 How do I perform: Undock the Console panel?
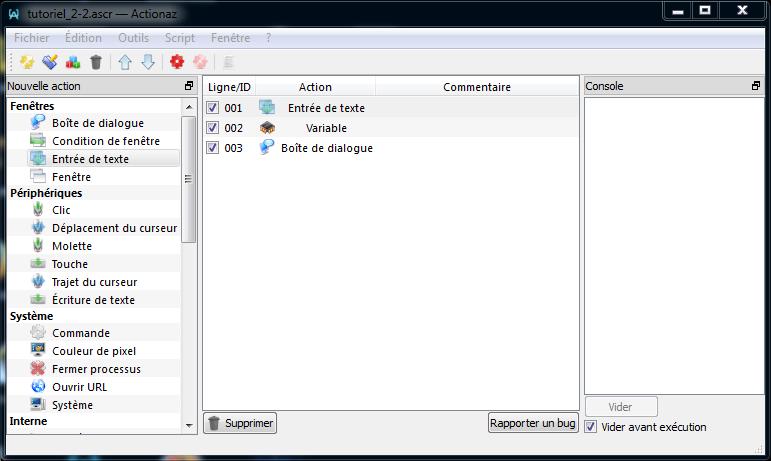click(756, 87)
